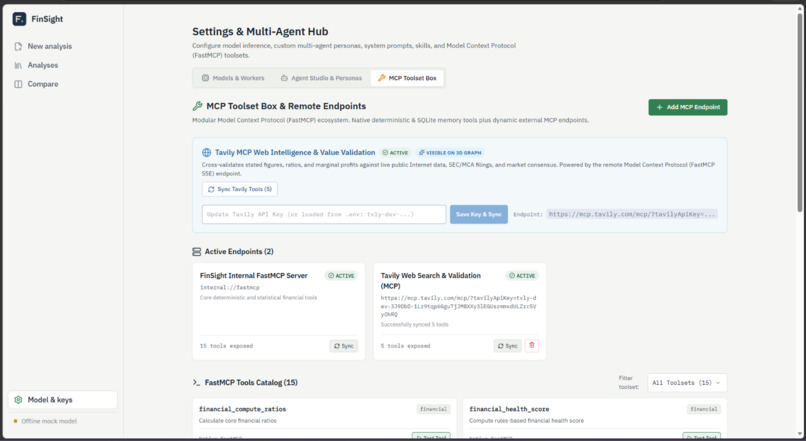Click financial tag on financial_health_score card
The height and width of the screenshot is (441, 806).
pos(704,409)
